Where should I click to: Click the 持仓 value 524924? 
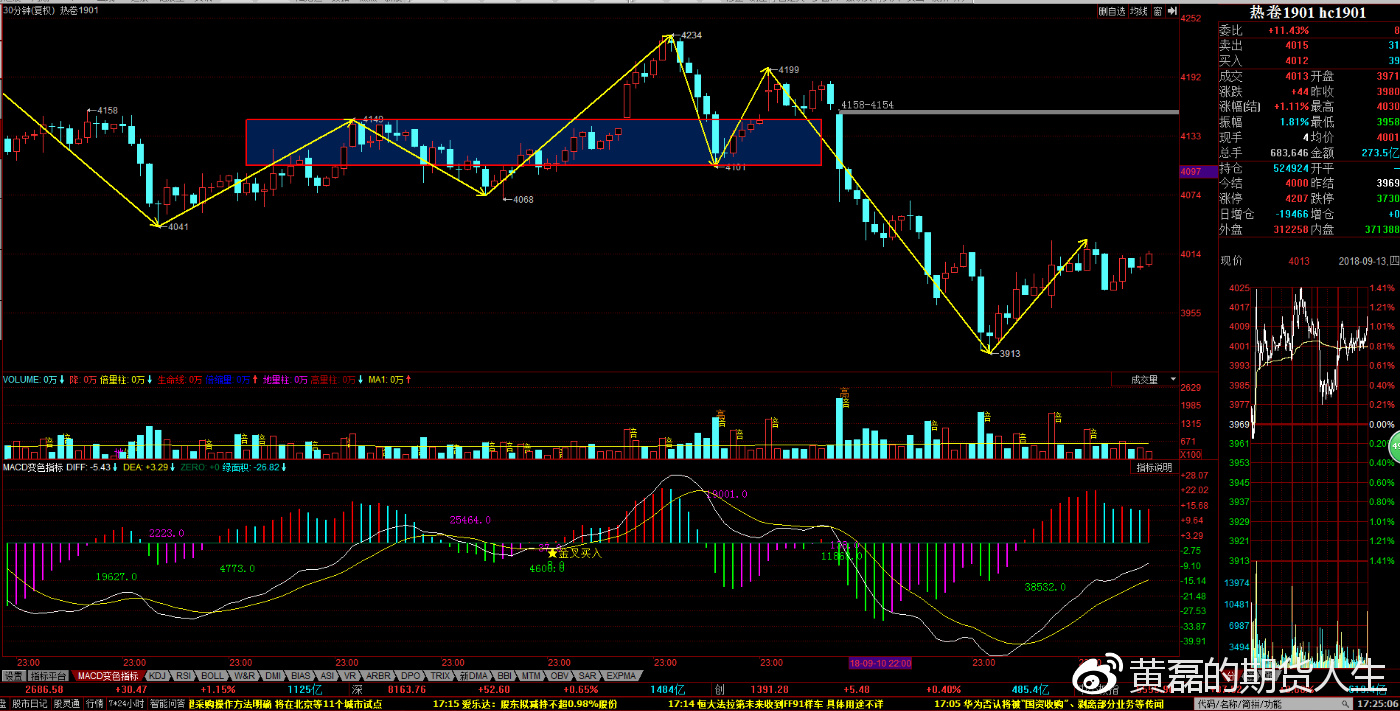pyautogui.click(x=1291, y=168)
